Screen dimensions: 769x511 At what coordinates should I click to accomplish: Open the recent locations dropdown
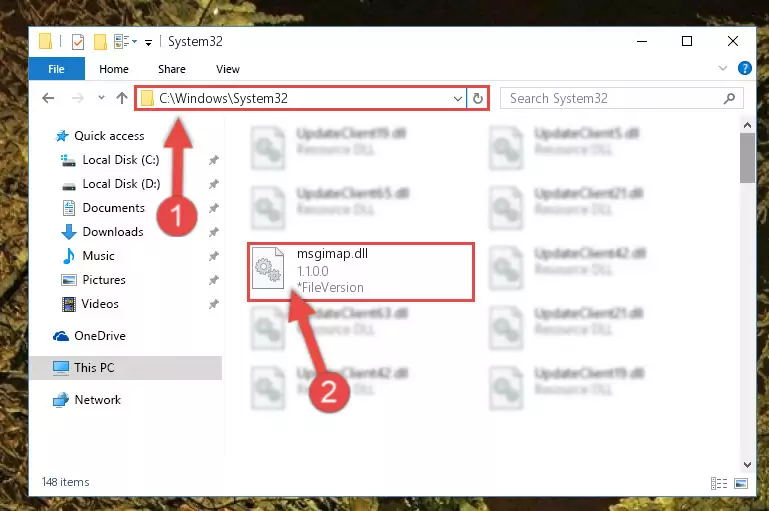click(x=101, y=98)
